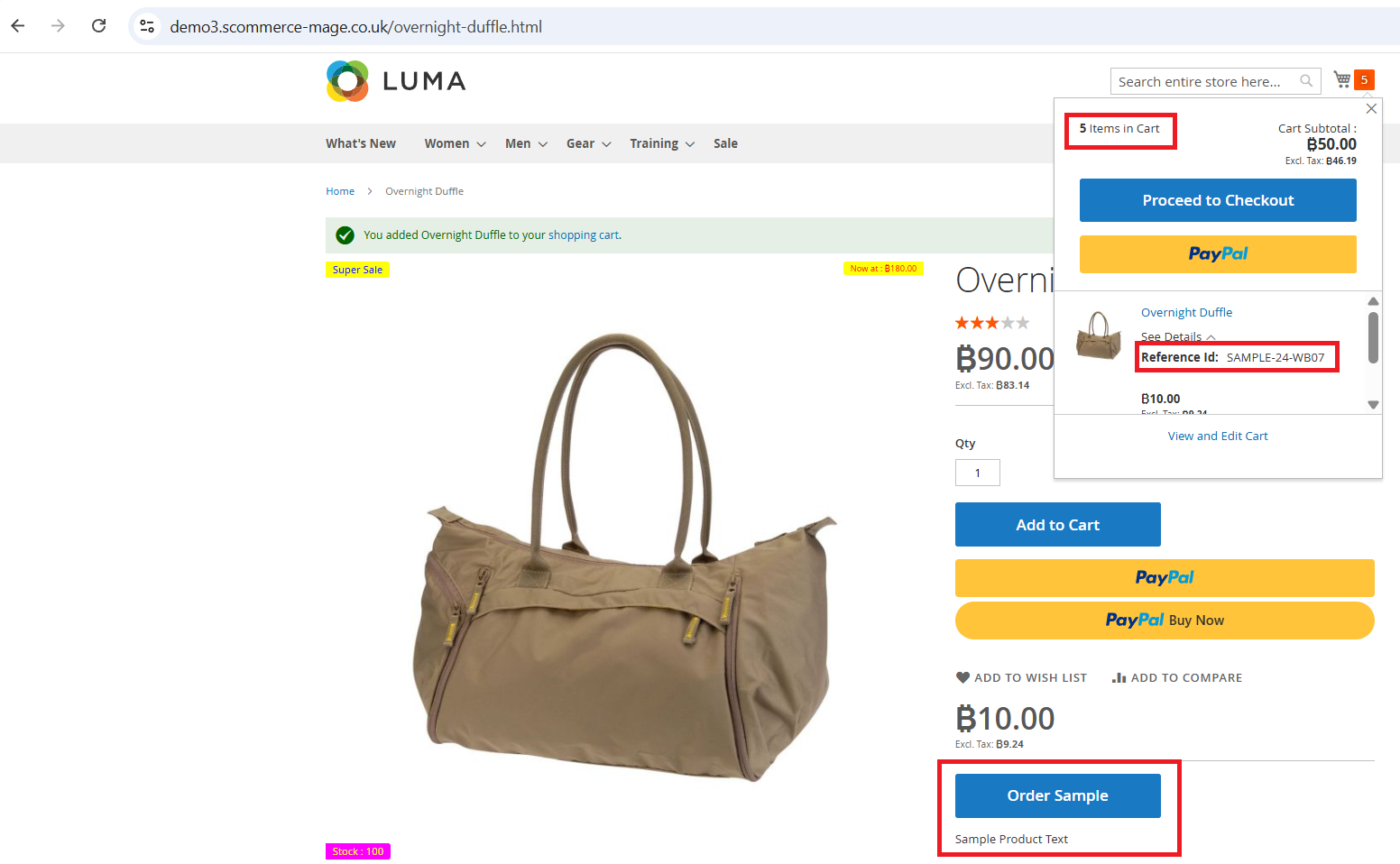Viewport: 1400px width, 864px height.
Task: Click the Add to Wish List heart icon
Action: 962,677
